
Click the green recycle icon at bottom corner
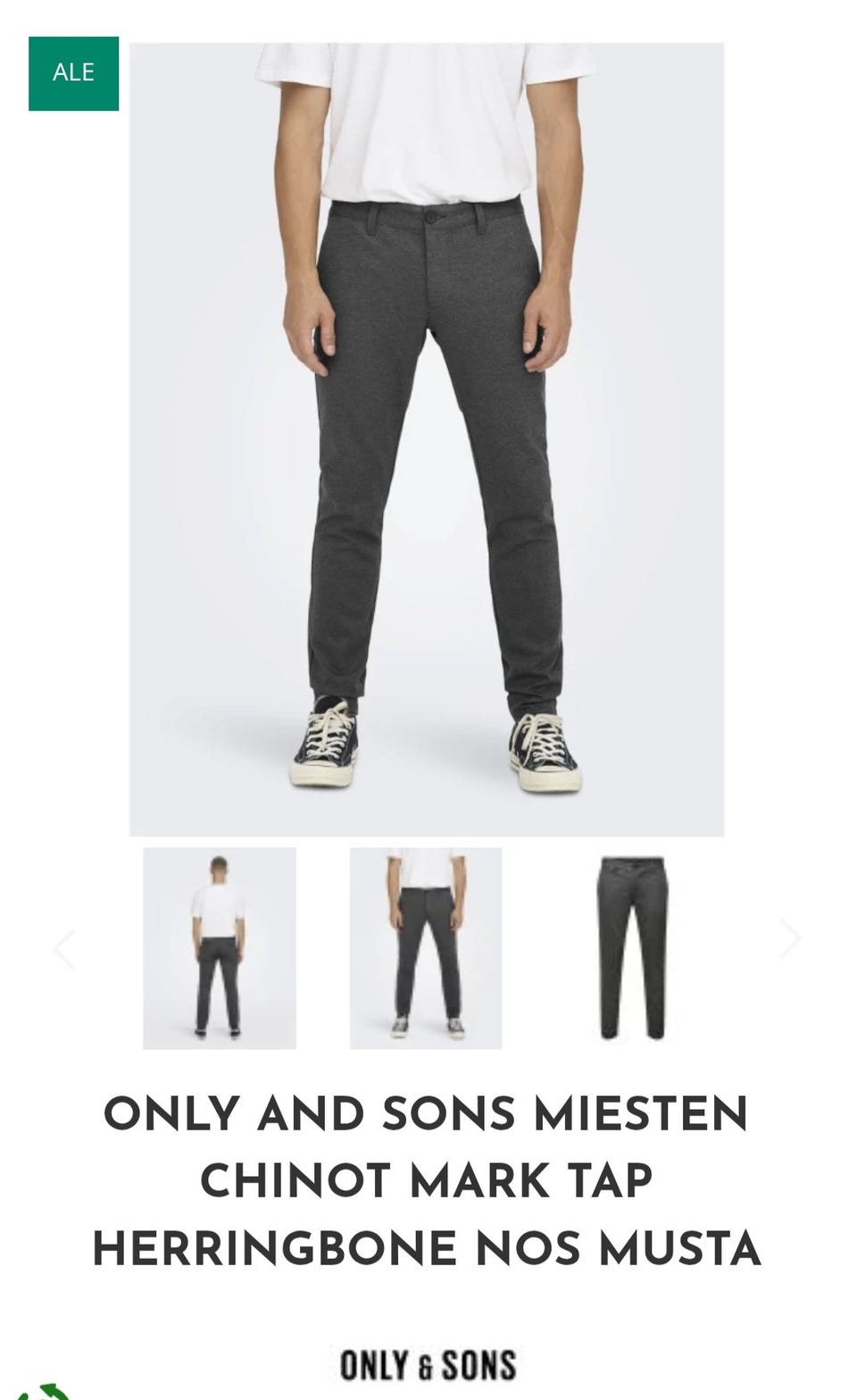(x=45, y=1391)
